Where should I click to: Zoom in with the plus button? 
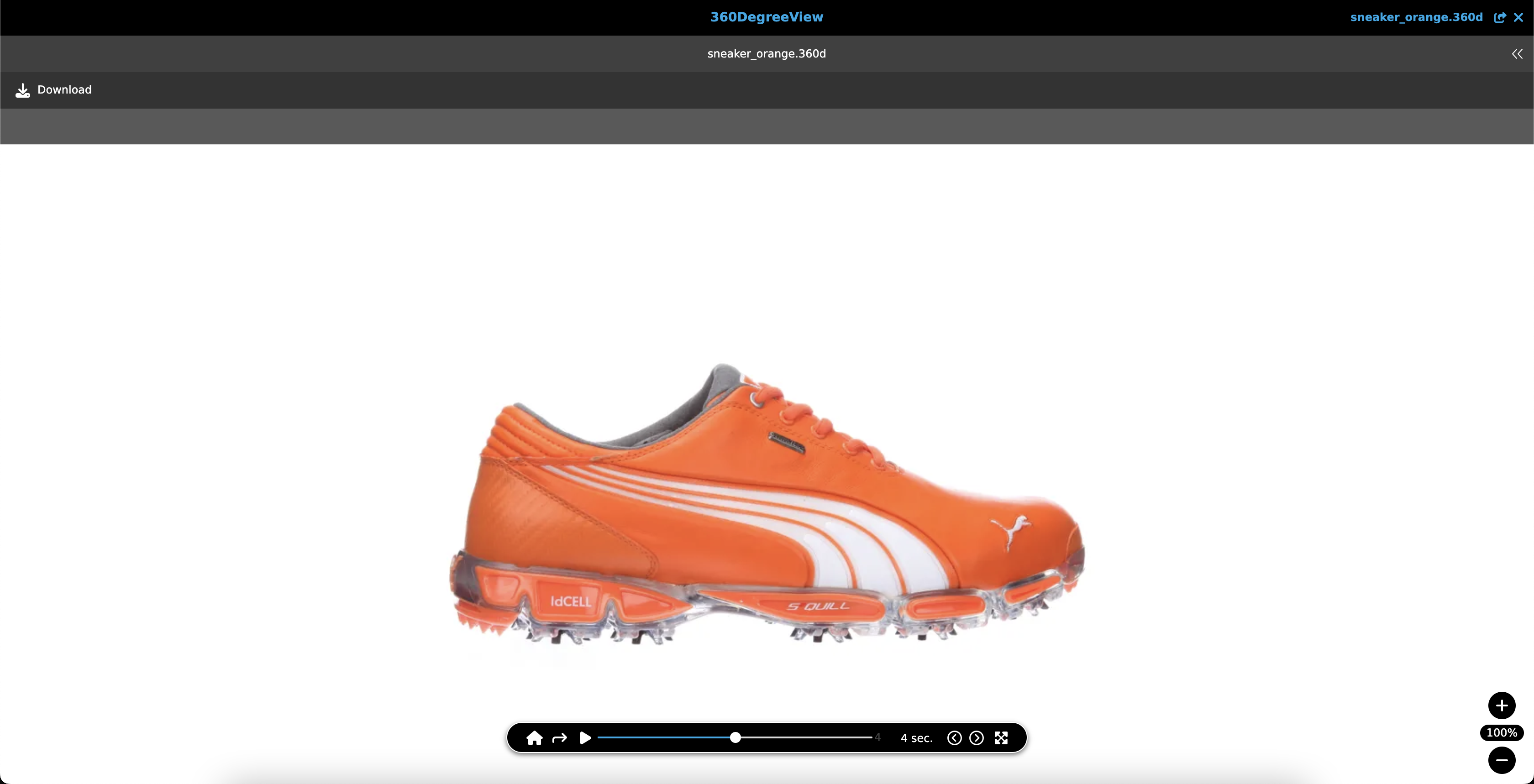click(x=1501, y=706)
